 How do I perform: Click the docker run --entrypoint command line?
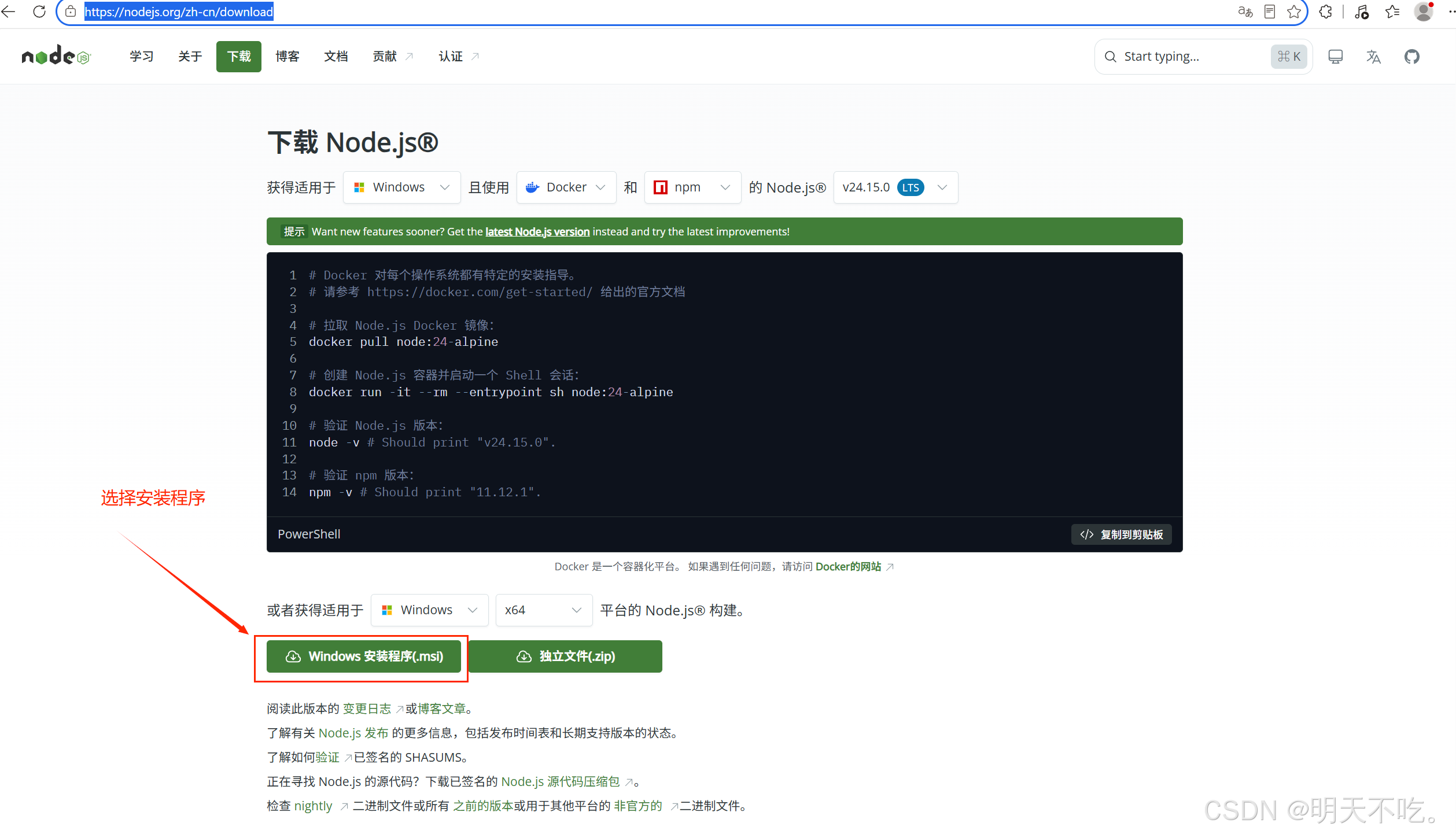point(491,392)
